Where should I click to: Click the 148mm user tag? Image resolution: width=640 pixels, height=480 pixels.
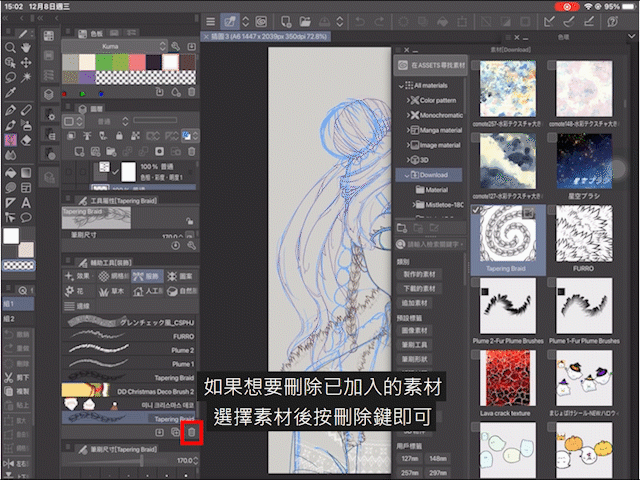[x=438, y=459]
